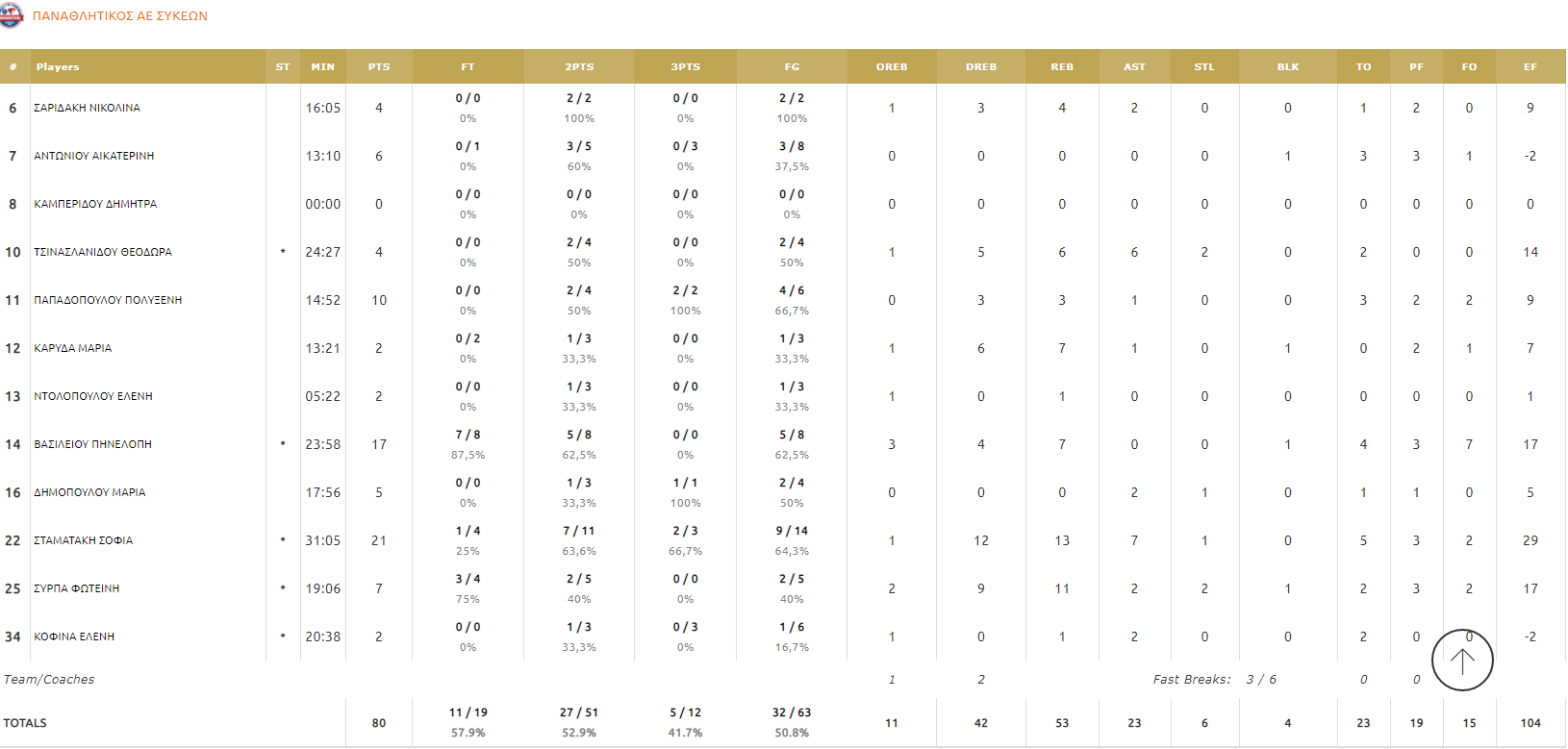The width and height of the screenshot is (1568, 749).
Task: Click the FG column header
Action: click(792, 67)
